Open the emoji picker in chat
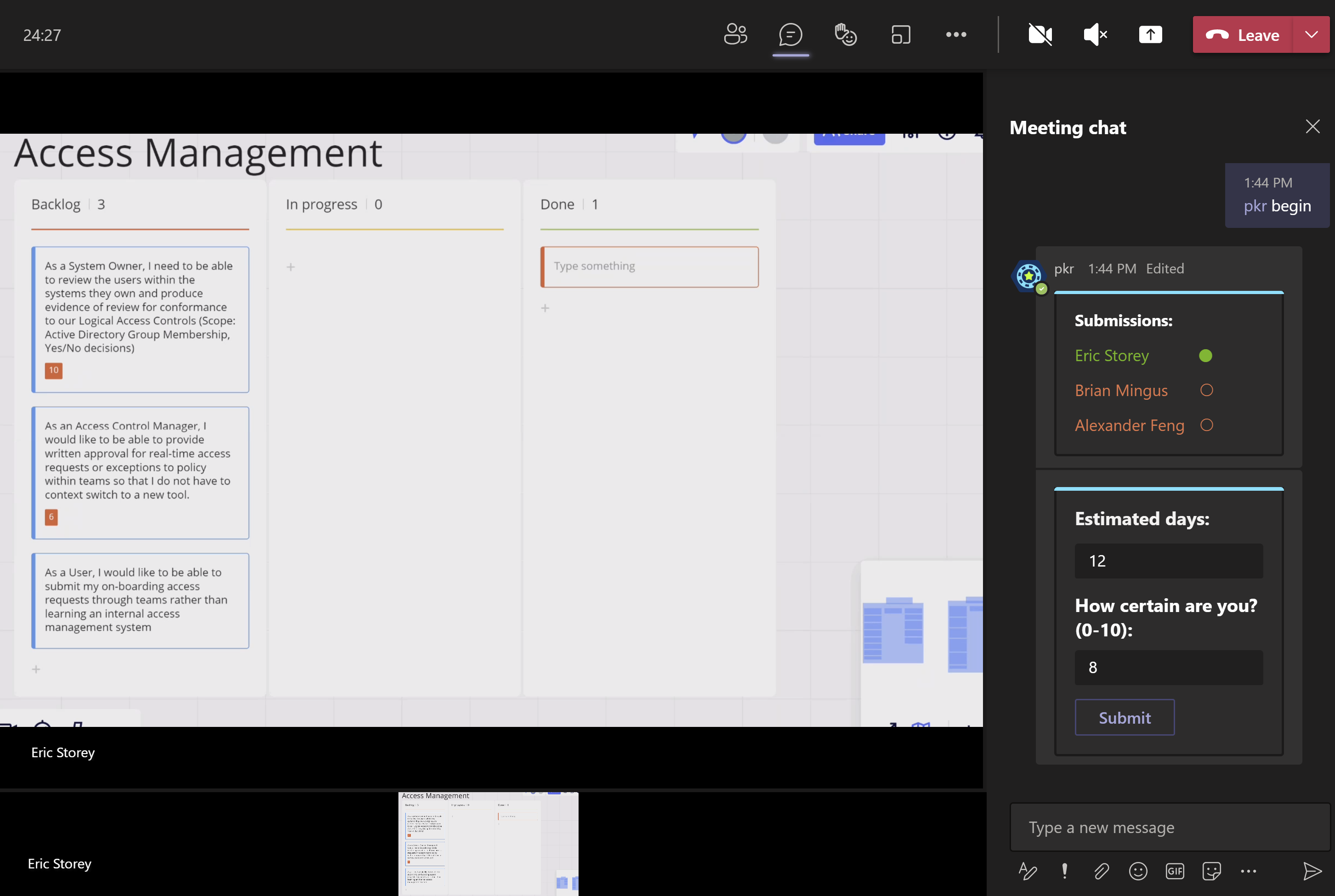1335x896 pixels. [x=1138, y=871]
